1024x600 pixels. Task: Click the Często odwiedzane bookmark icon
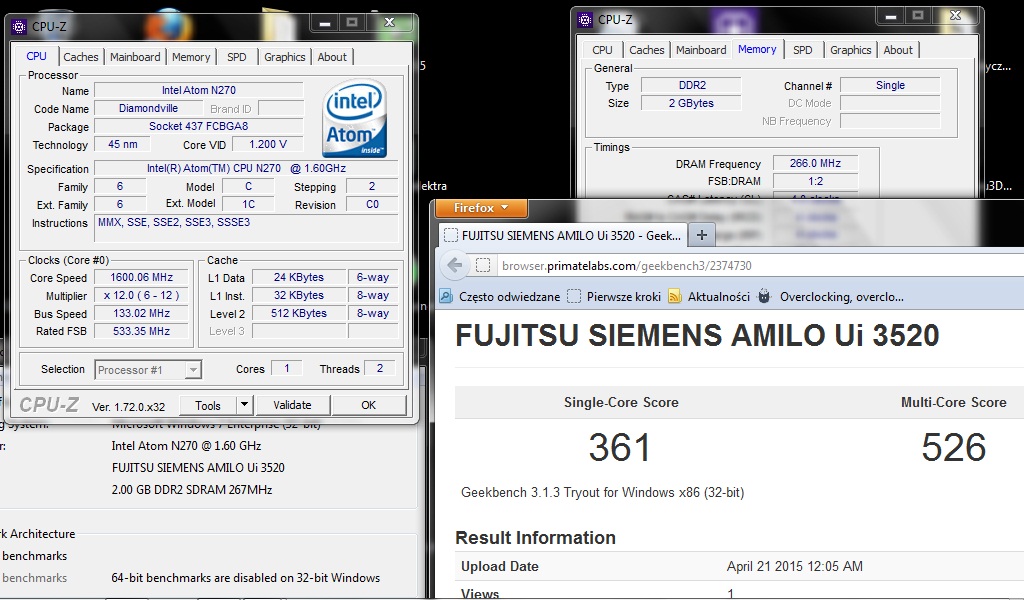[x=446, y=296]
